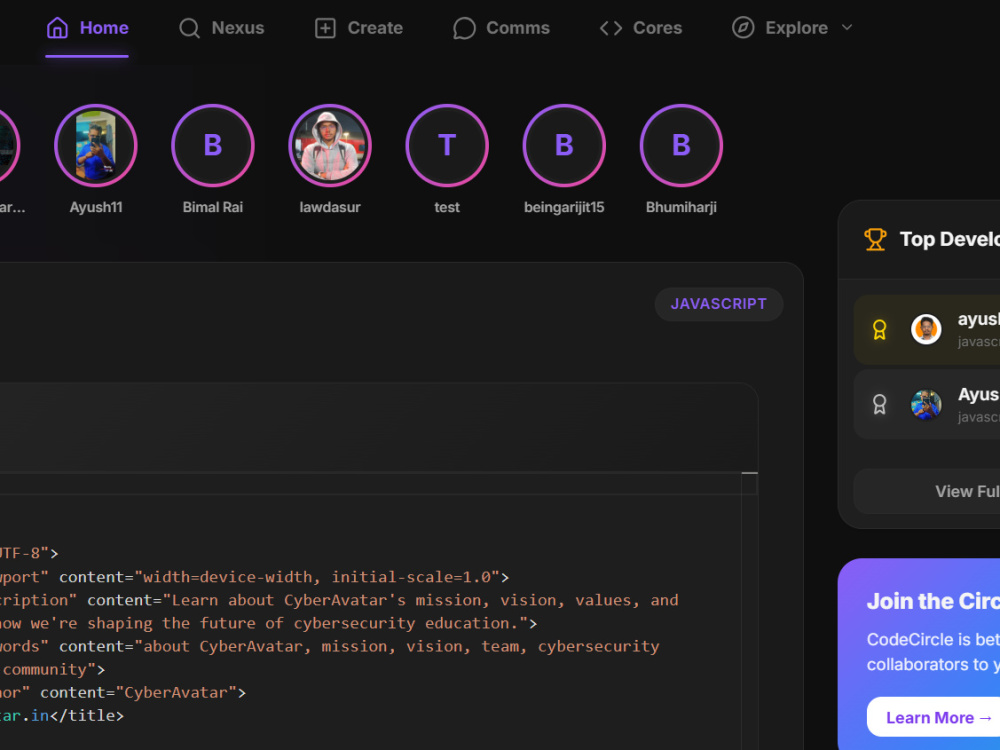View beingarijit15's story avatar
This screenshot has height=750, width=1000.
(x=564, y=145)
